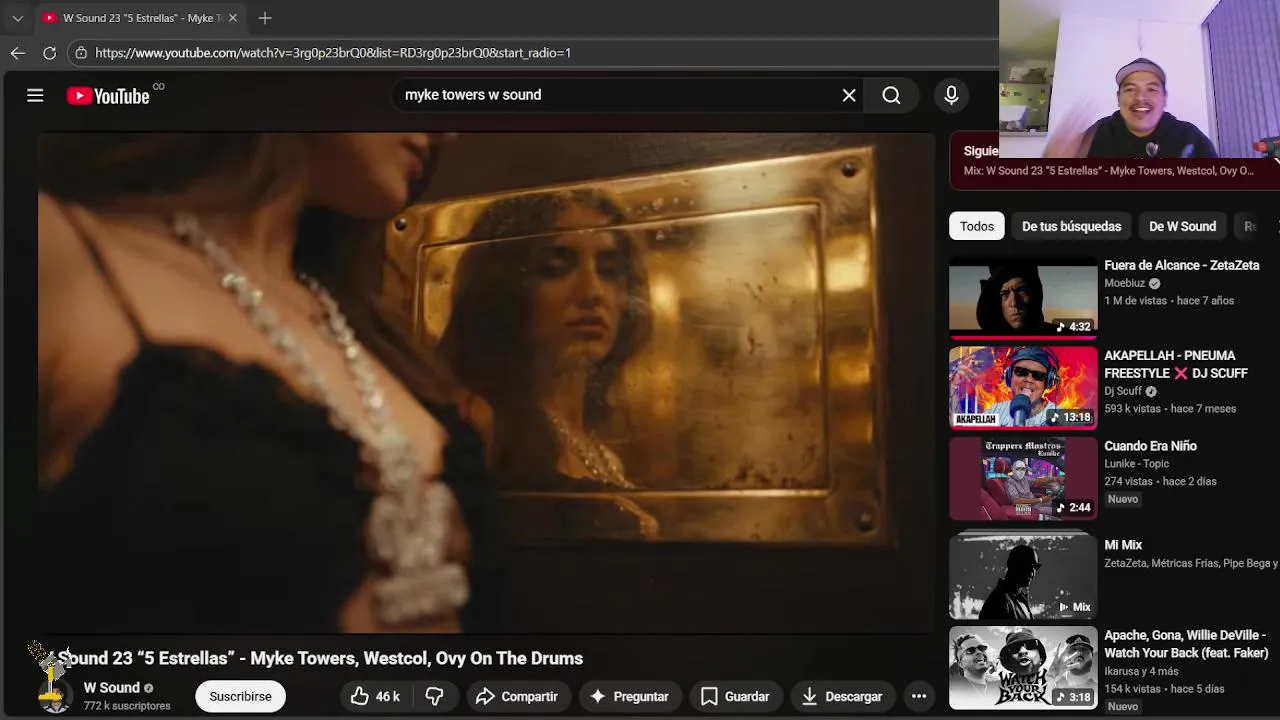Click AKAPELLAH - PNEUMA FREESTYLE title
The image size is (1280, 720).
[1176, 364]
